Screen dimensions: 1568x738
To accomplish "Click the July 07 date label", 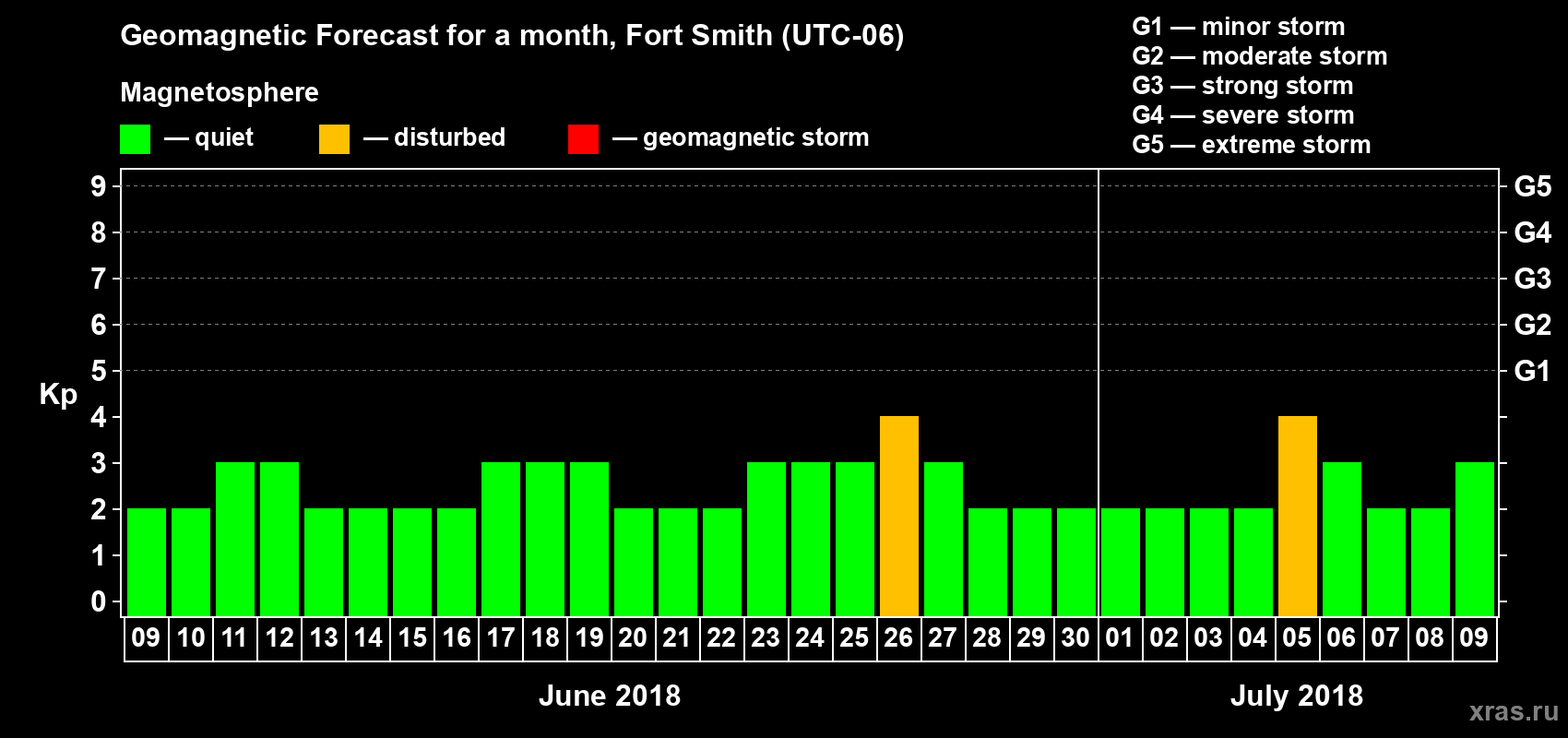I will (x=1386, y=637).
